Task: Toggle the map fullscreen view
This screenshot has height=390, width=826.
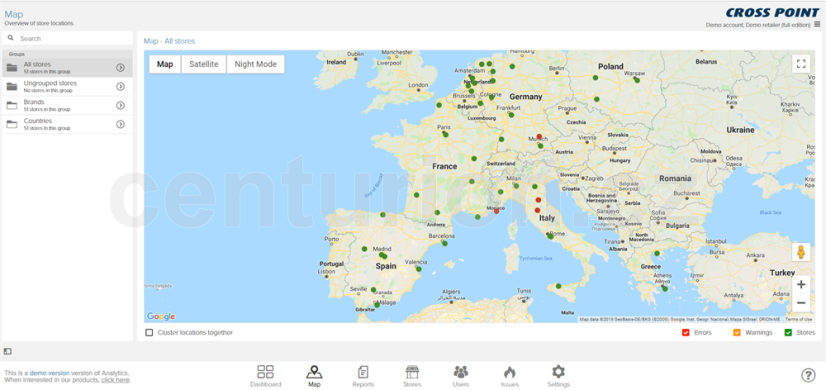Action: (x=801, y=64)
